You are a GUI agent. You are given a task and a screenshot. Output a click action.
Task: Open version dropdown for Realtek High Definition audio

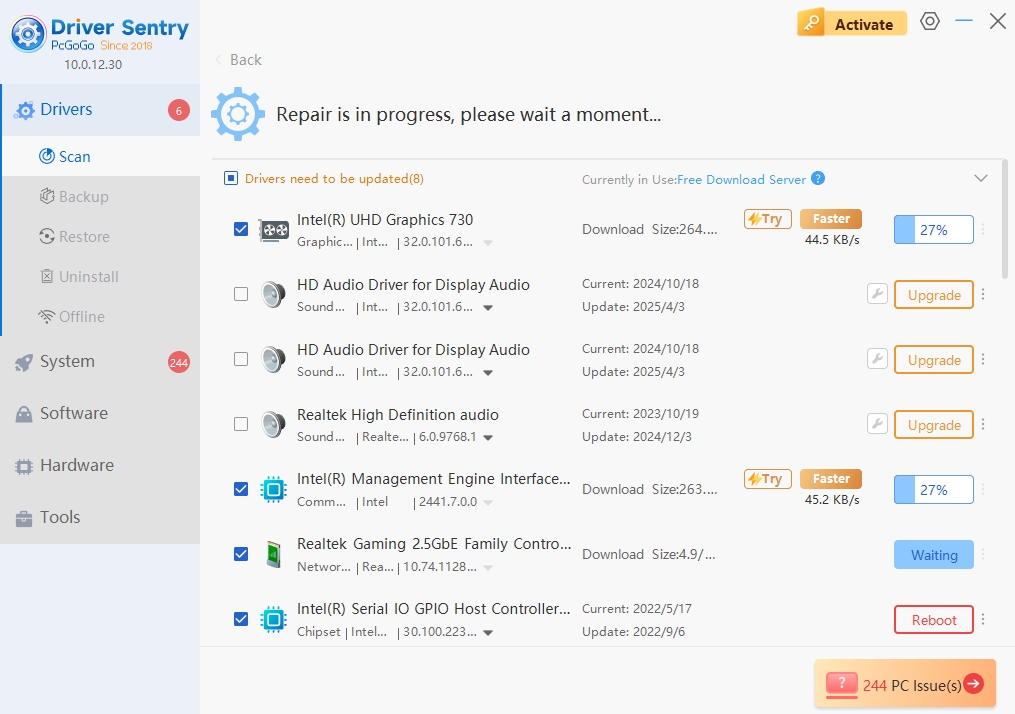click(488, 438)
